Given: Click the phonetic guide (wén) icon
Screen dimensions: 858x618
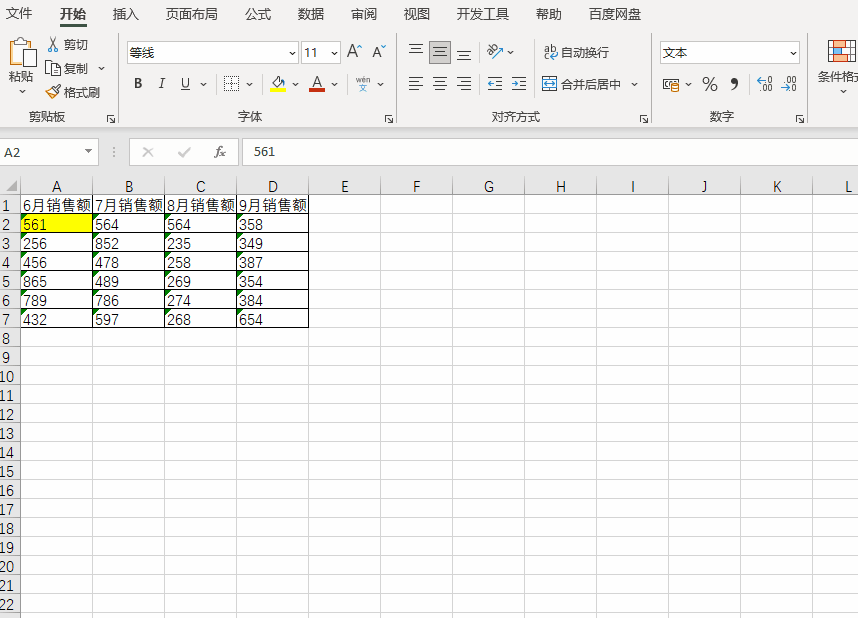Looking at the screenshot, I should pyautogui.click(x=363, y=84).
